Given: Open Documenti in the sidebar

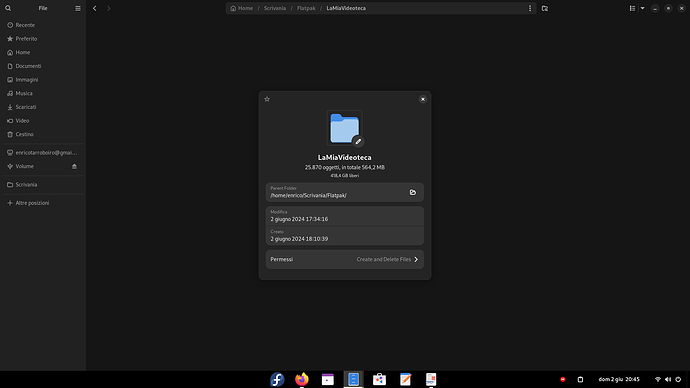Looking at the screenshot, I should click(43, 66).
